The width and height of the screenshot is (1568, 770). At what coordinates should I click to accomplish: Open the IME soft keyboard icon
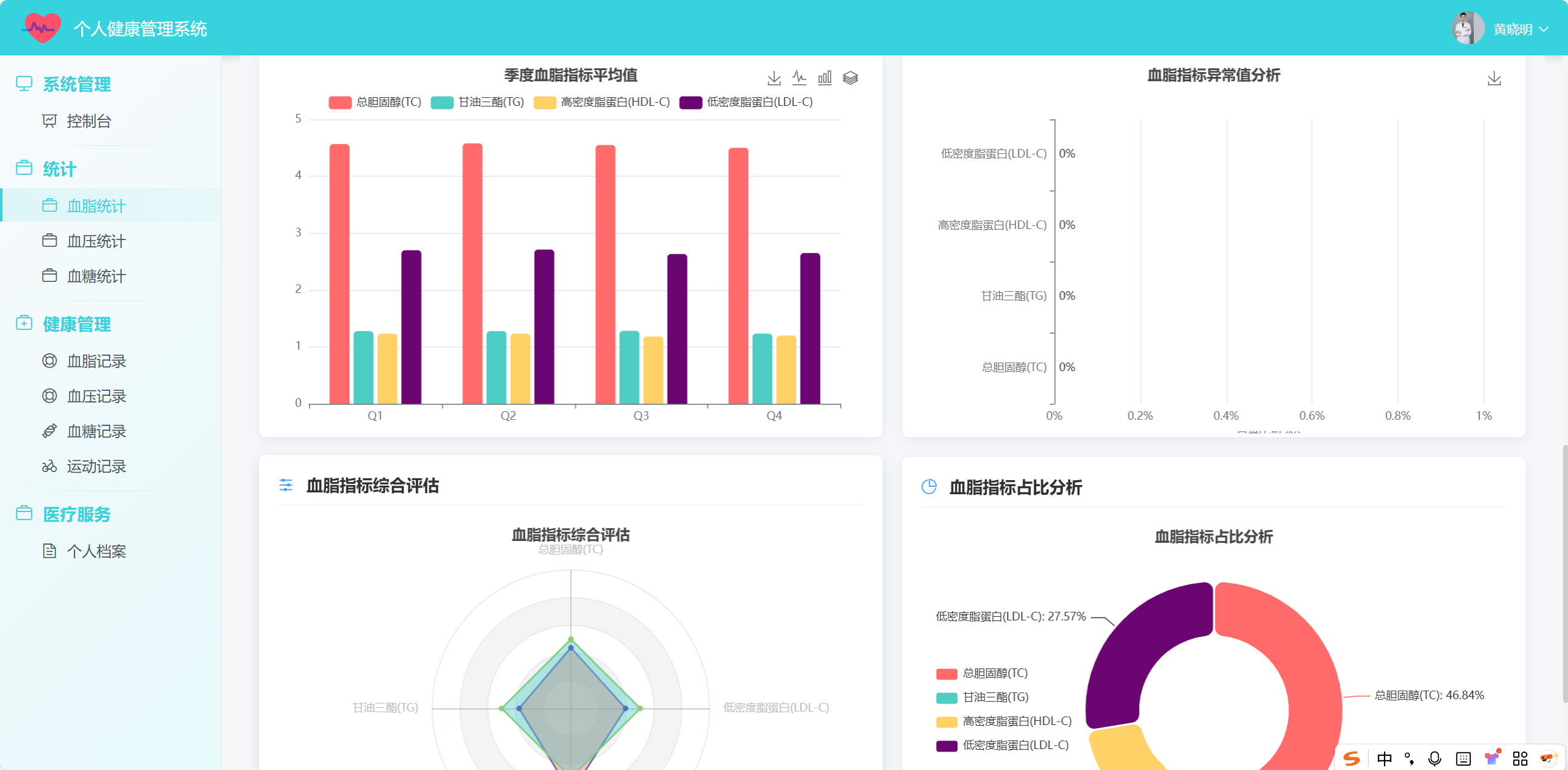point(1463,758)
